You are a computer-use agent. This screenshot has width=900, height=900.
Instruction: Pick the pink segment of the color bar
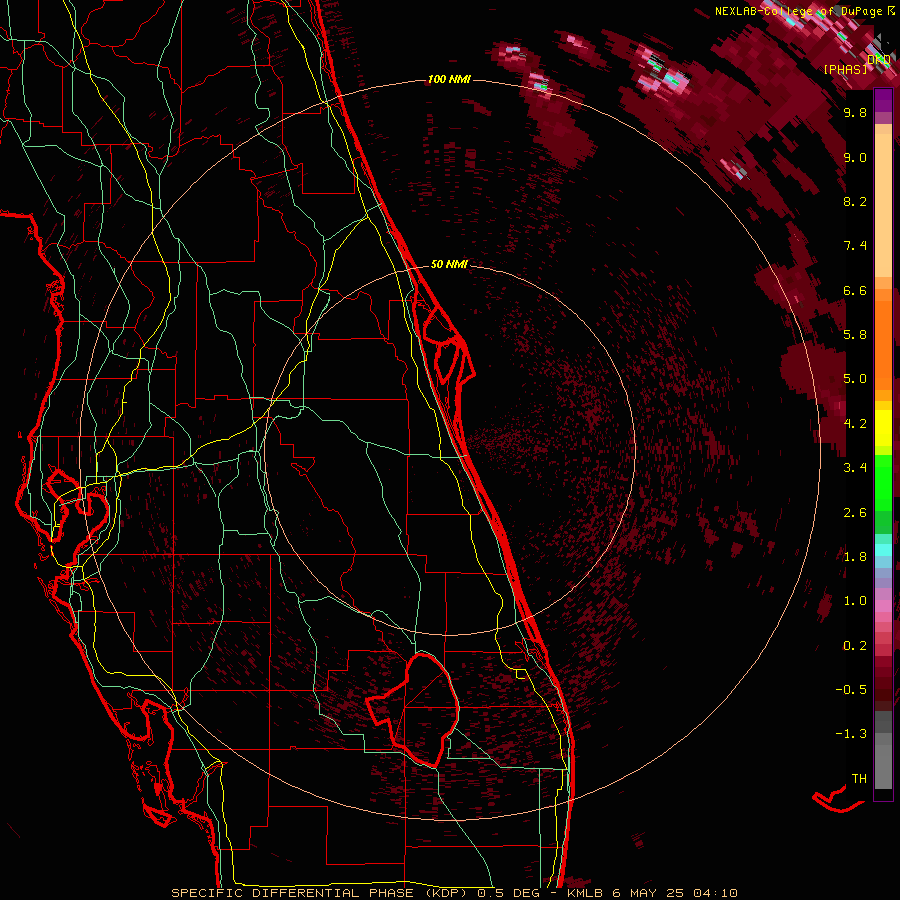(x=883, y=606)
